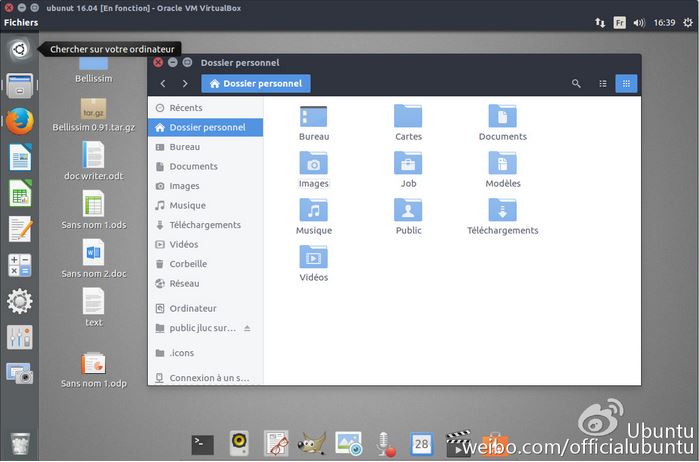This screenshot has height=462, width=699.
Task: Switch to list view in file manager
Action: (x=603, y=84)
